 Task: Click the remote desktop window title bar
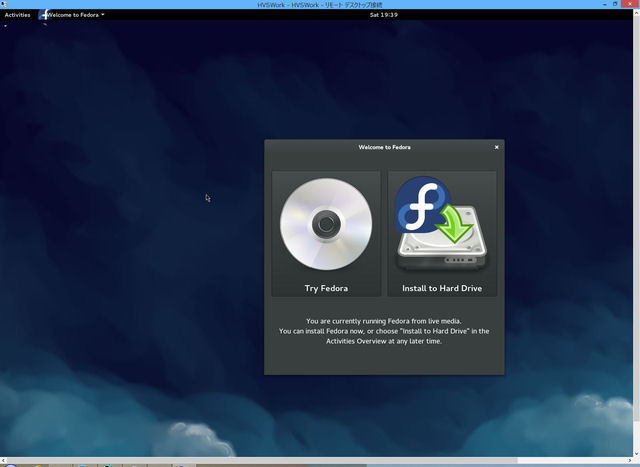[320, 4]
